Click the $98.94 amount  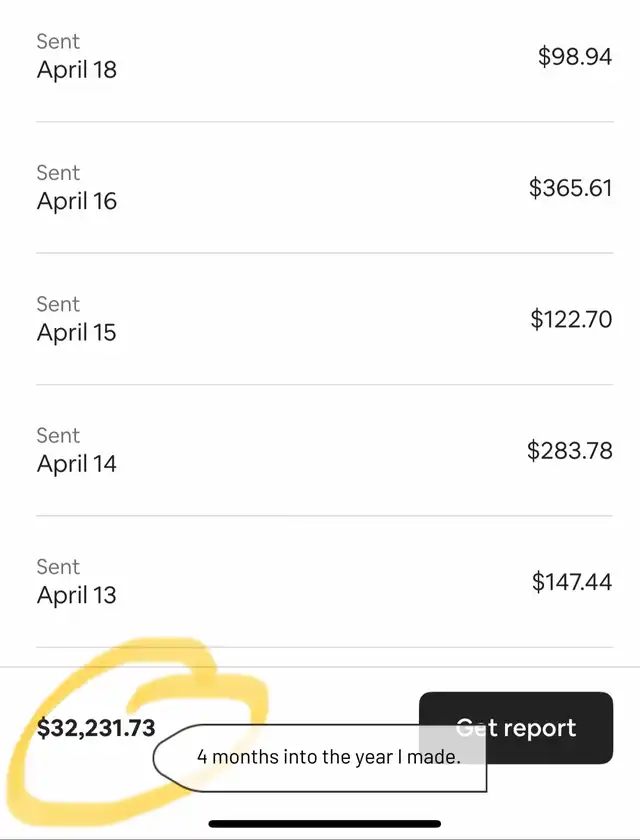pyautogui.click(x=574, y=56)
